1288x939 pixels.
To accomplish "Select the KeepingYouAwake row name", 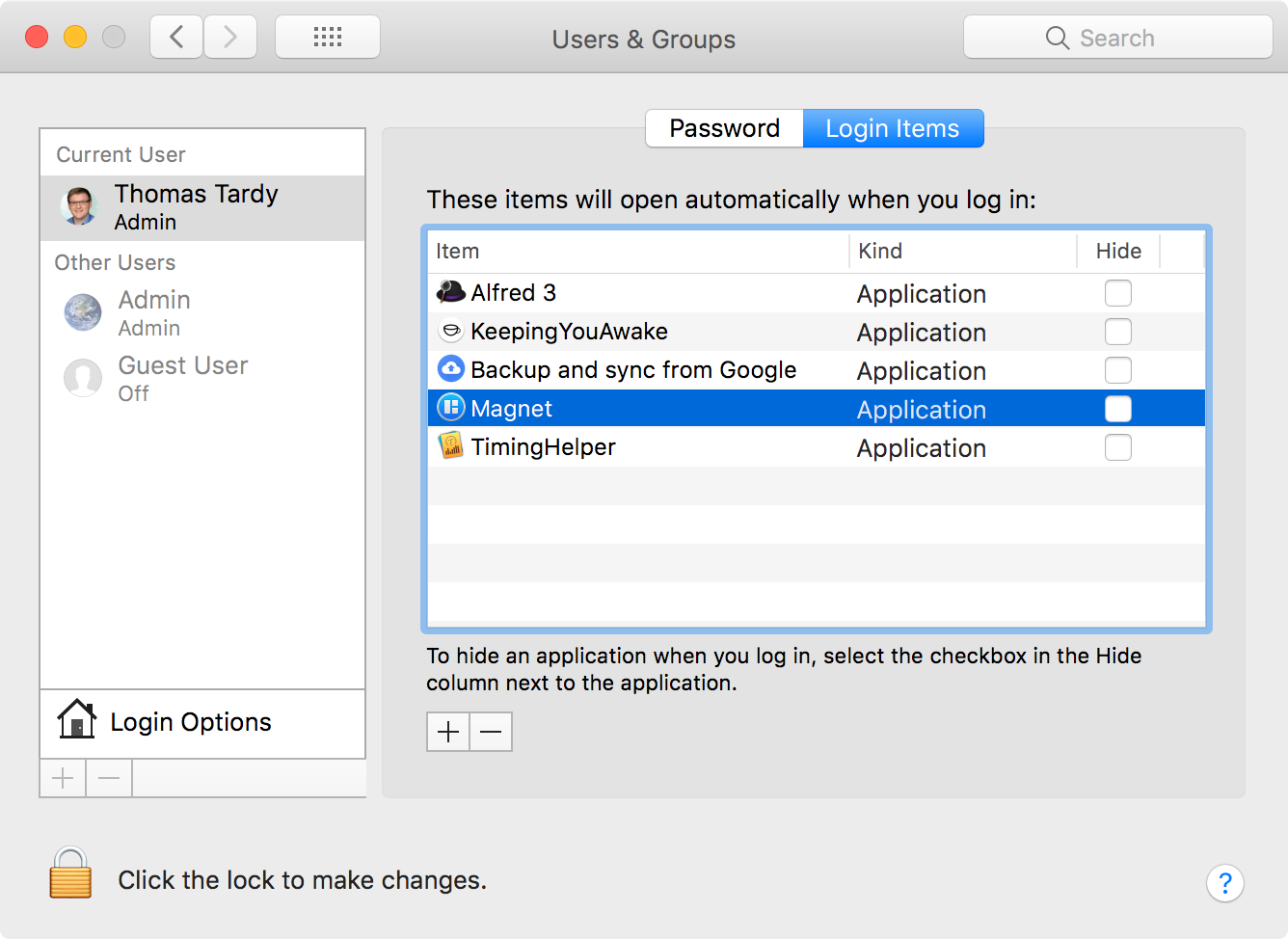I will (569, 331).
